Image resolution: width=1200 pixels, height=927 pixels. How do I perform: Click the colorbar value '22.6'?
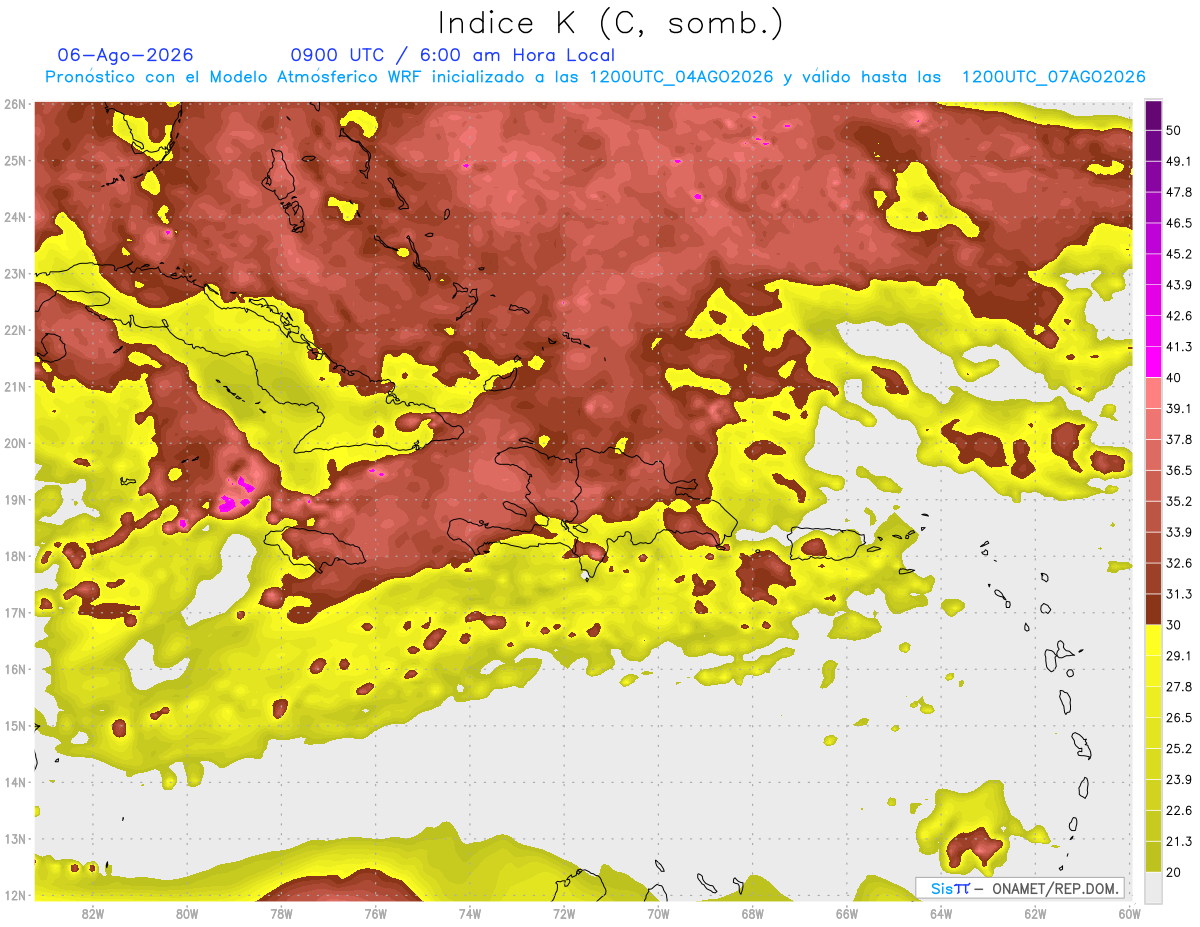point(1179,811)
